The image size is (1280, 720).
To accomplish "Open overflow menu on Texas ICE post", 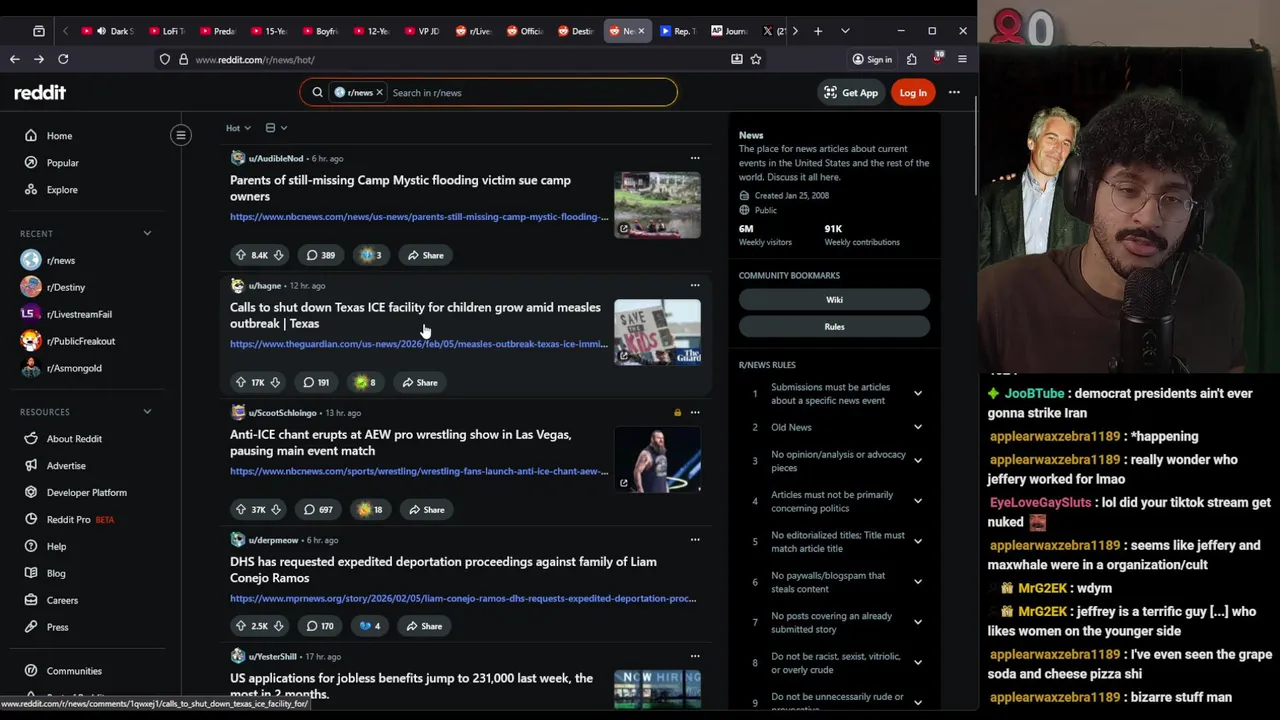I will click(695, 285).
